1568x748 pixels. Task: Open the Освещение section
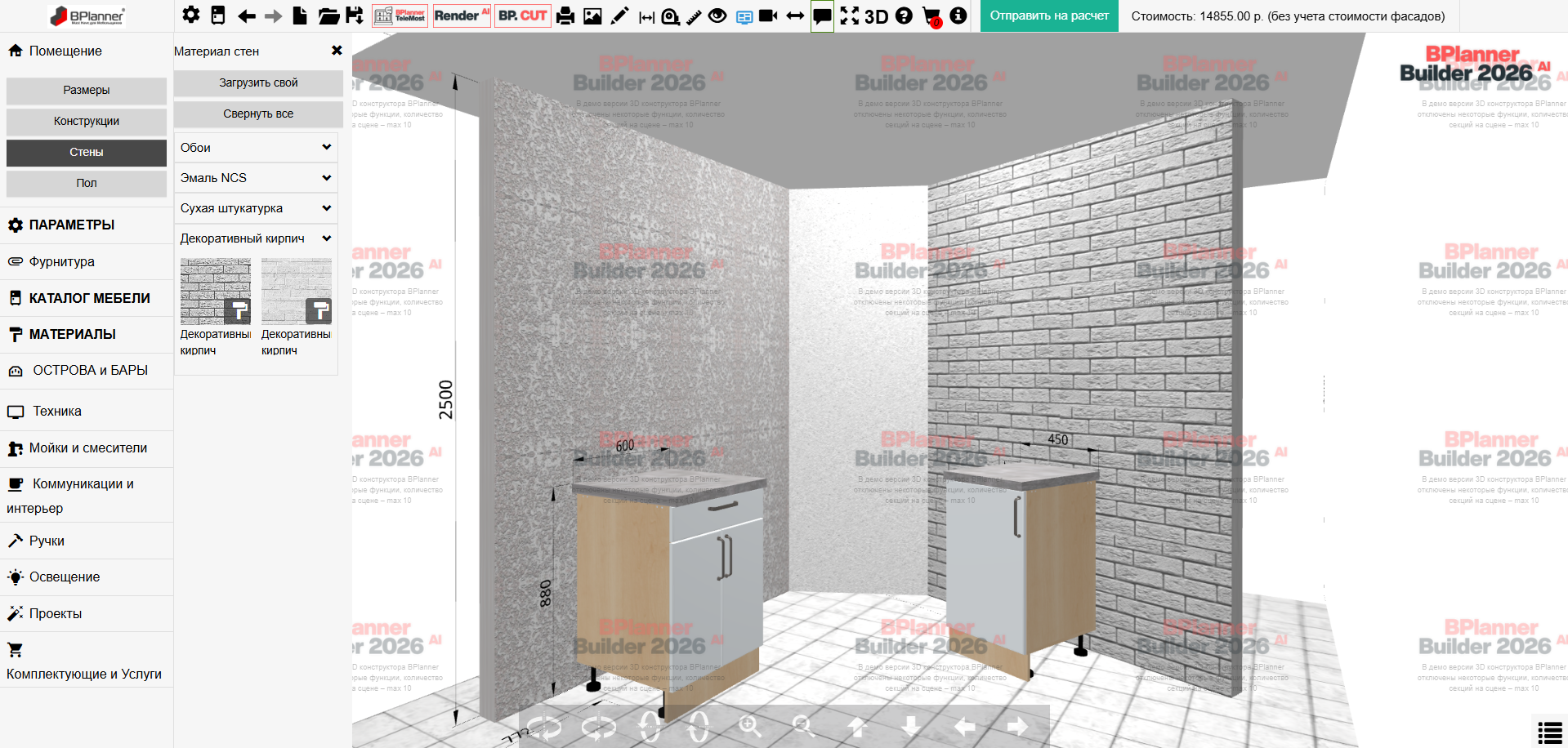[x=87, y=577]
